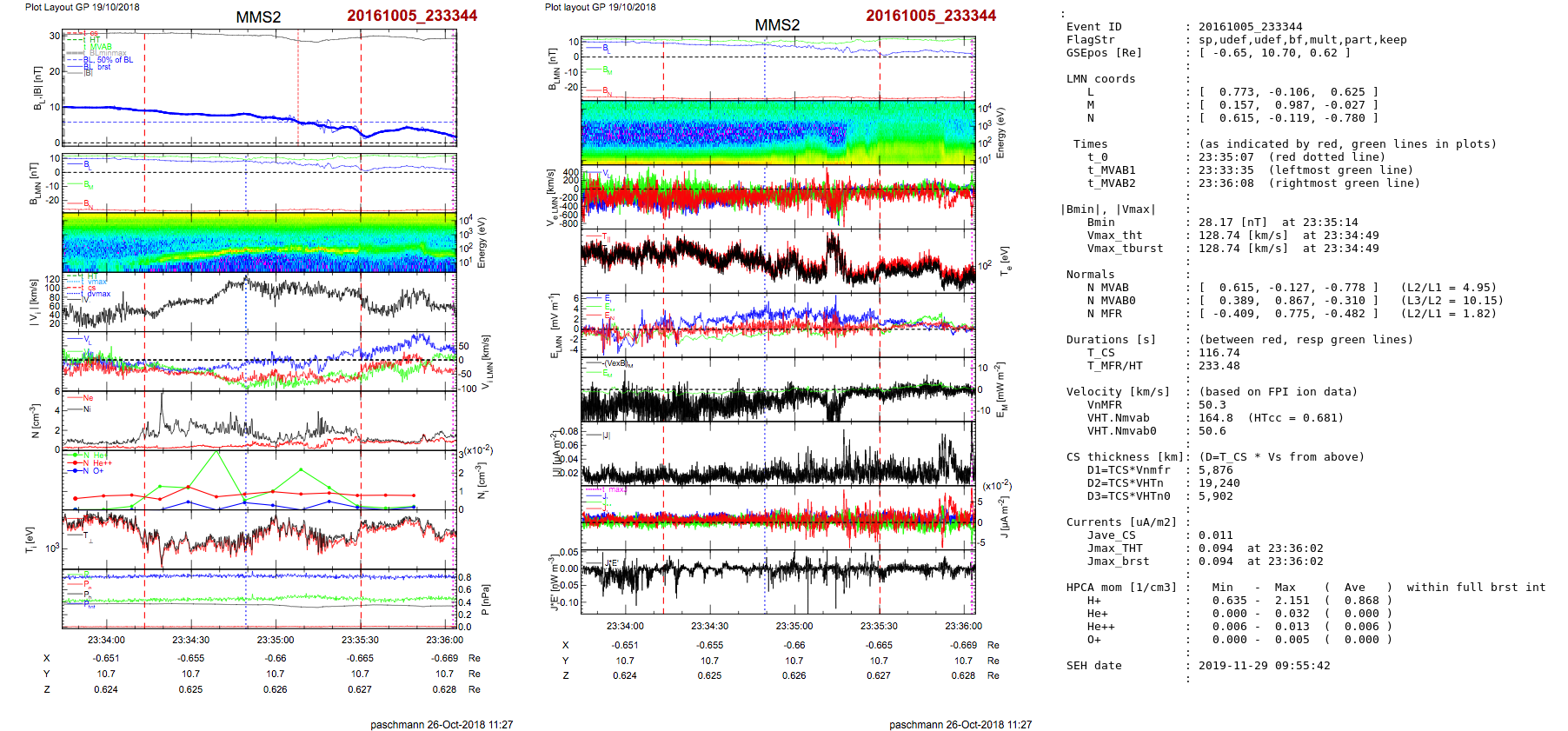Click the 'paschmann 26-Oct-2018 11:27' footer under the left plot

pyautogui.click(x=442, y=724)
